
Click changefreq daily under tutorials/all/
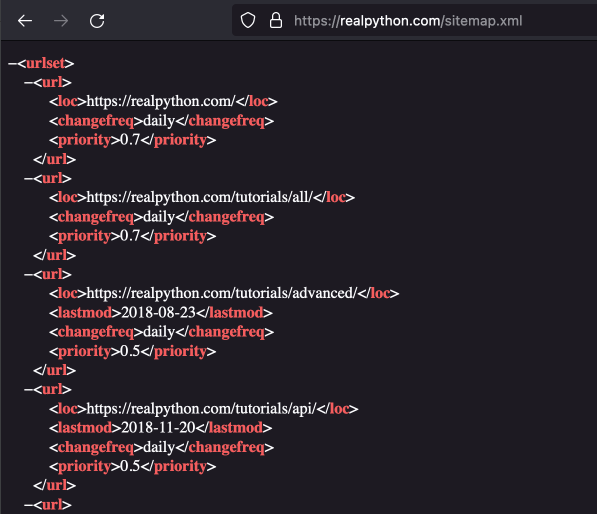point(159,217)
